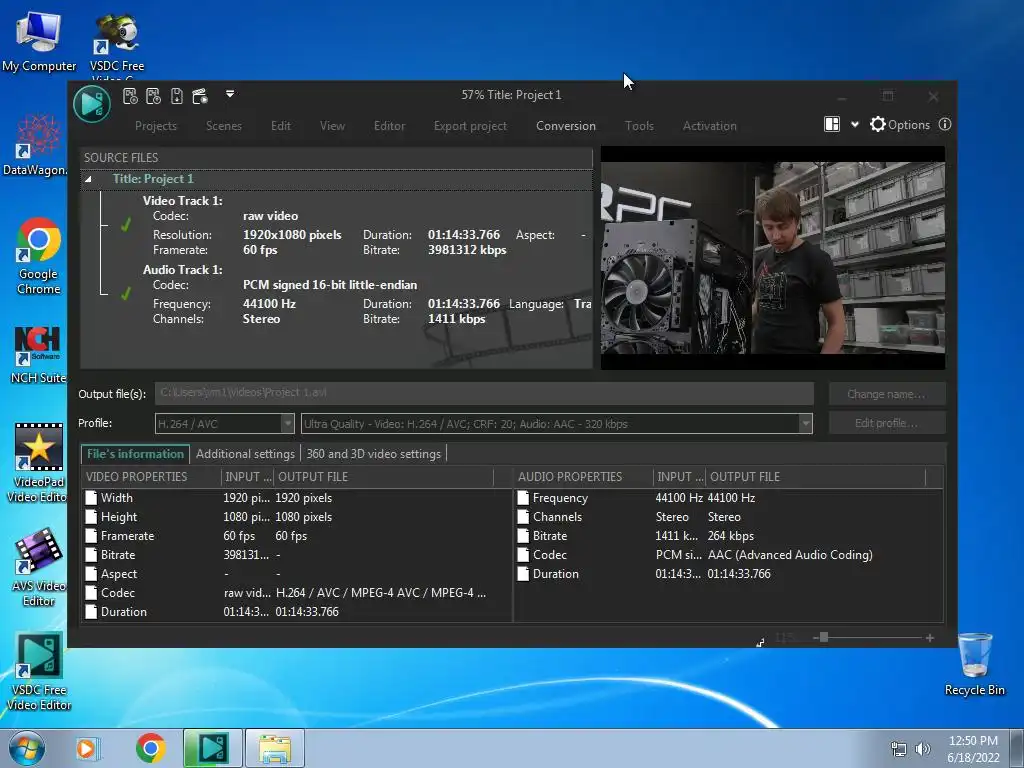Image resolution: width=1024 pixels, height=768 pixels.
Task: Open the Ultra Quality preset dropdown
Action: coord(557,424)
